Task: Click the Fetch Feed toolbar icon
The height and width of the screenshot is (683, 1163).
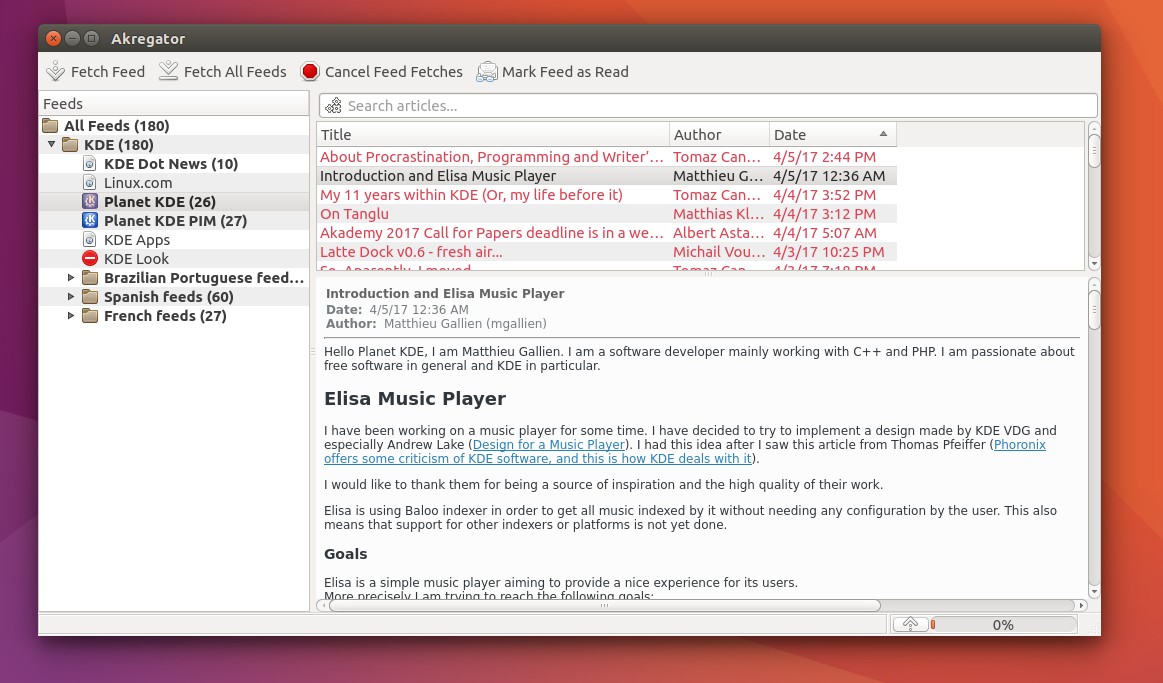Action: [56, 71]
